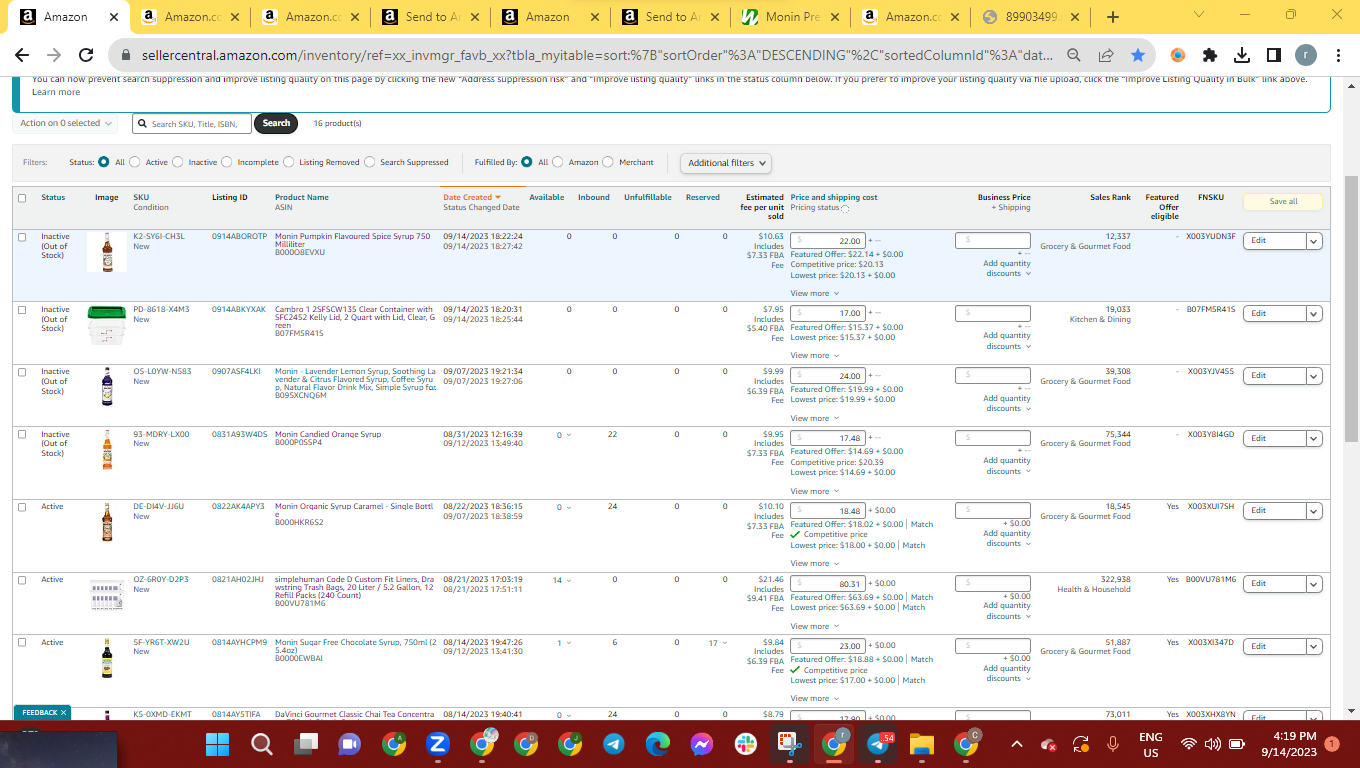Open Windows taskbar search
The image size is (1360, 768).
(x=262, y=744)
